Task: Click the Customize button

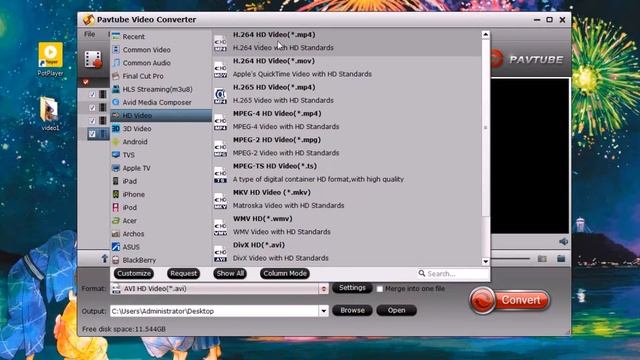Action: click(x=134, y=273)
